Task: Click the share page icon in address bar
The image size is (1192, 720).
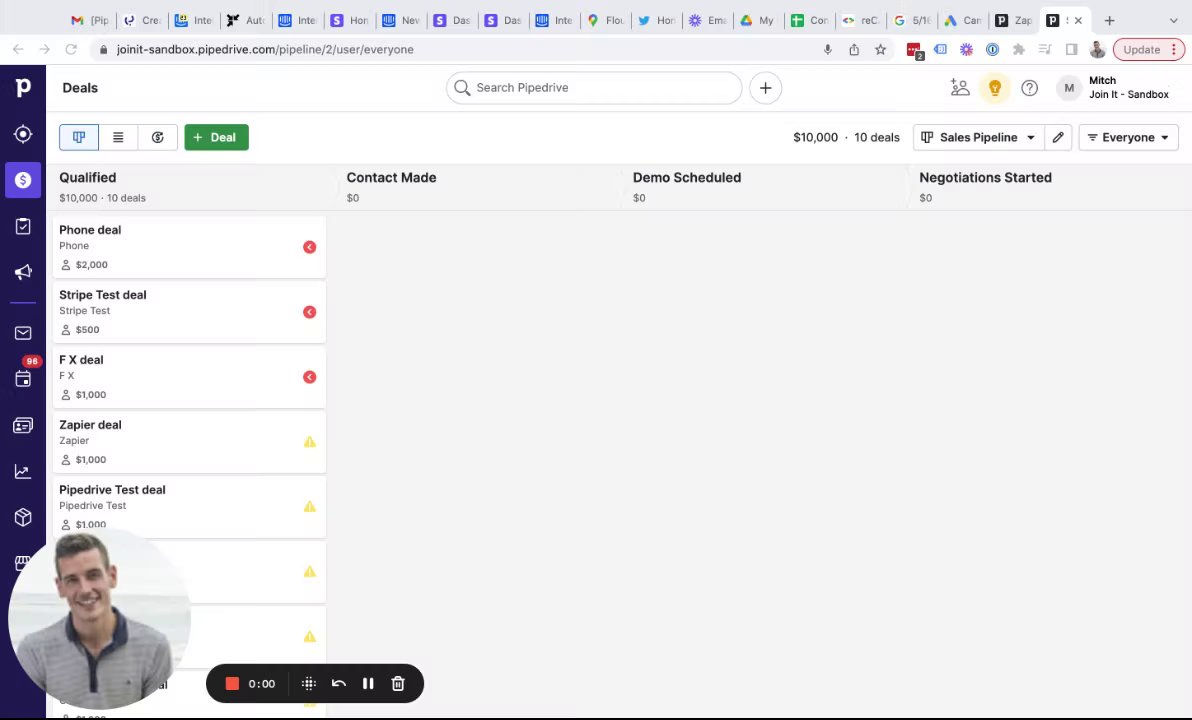Action: 854,49
